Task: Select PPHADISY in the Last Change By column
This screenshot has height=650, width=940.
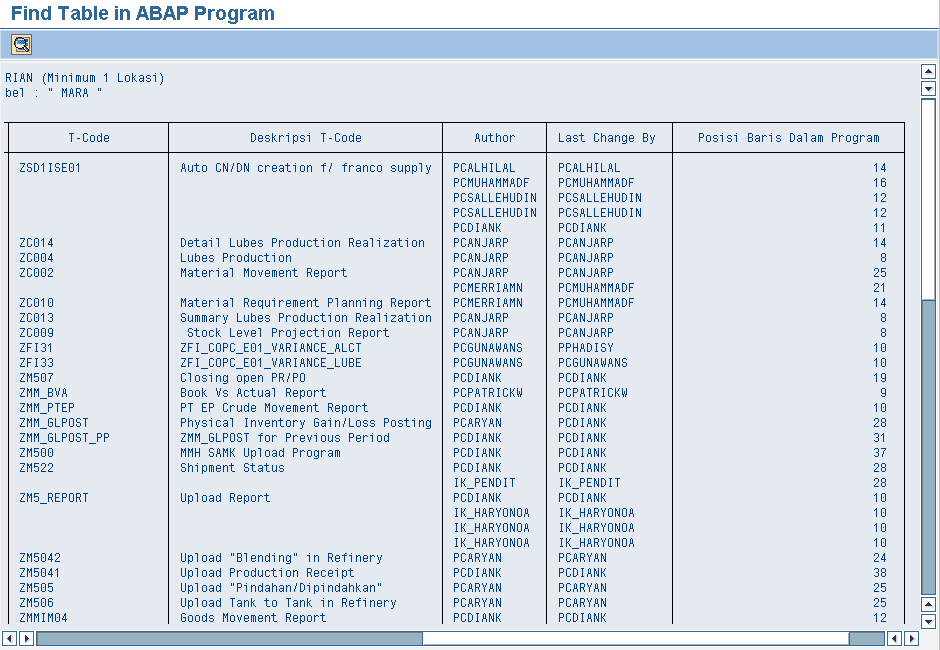Action: coord(586,348)
